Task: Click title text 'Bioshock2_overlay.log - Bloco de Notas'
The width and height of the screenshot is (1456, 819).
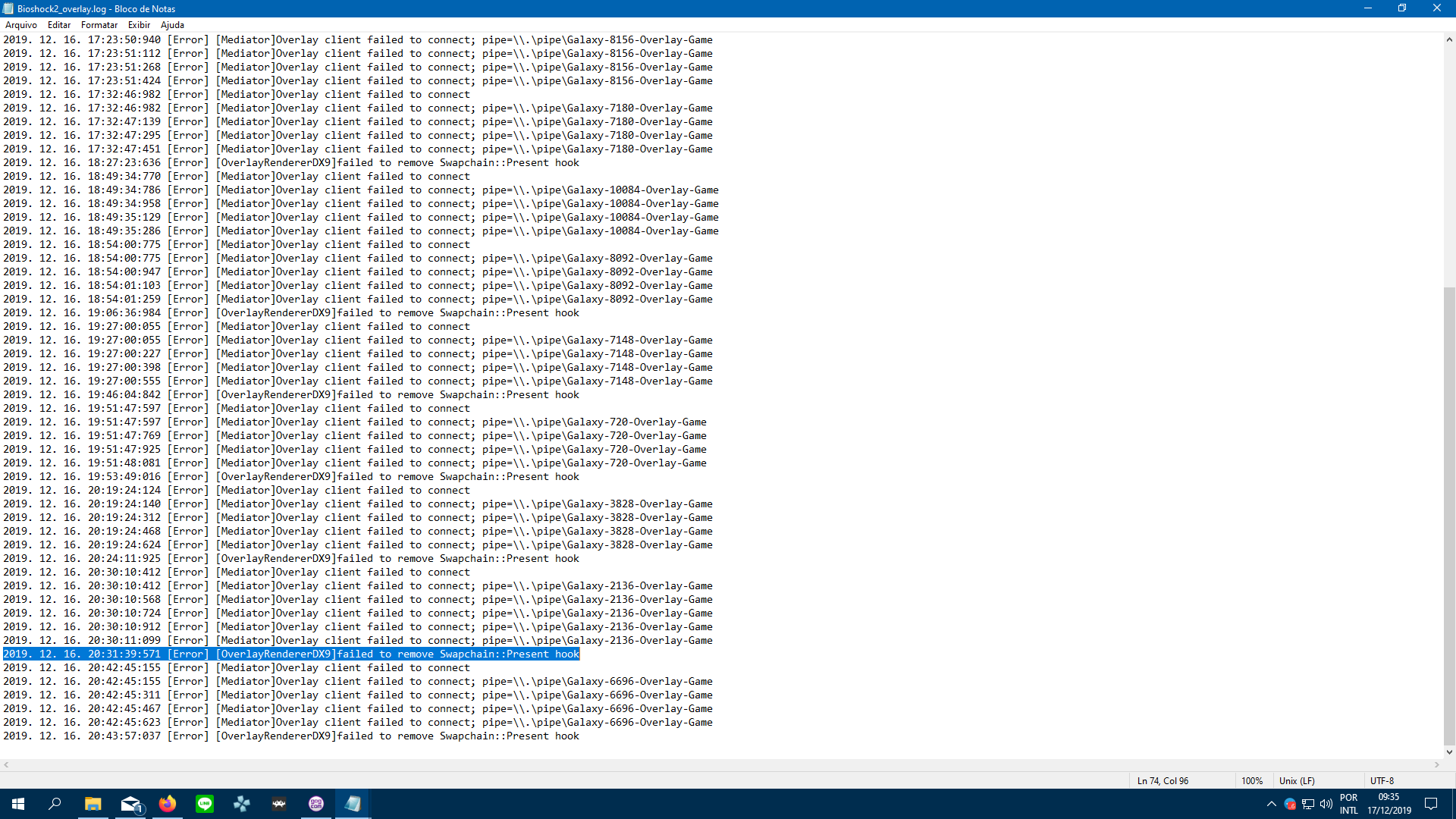Action: pyautogui.click(x=96, y=9)
